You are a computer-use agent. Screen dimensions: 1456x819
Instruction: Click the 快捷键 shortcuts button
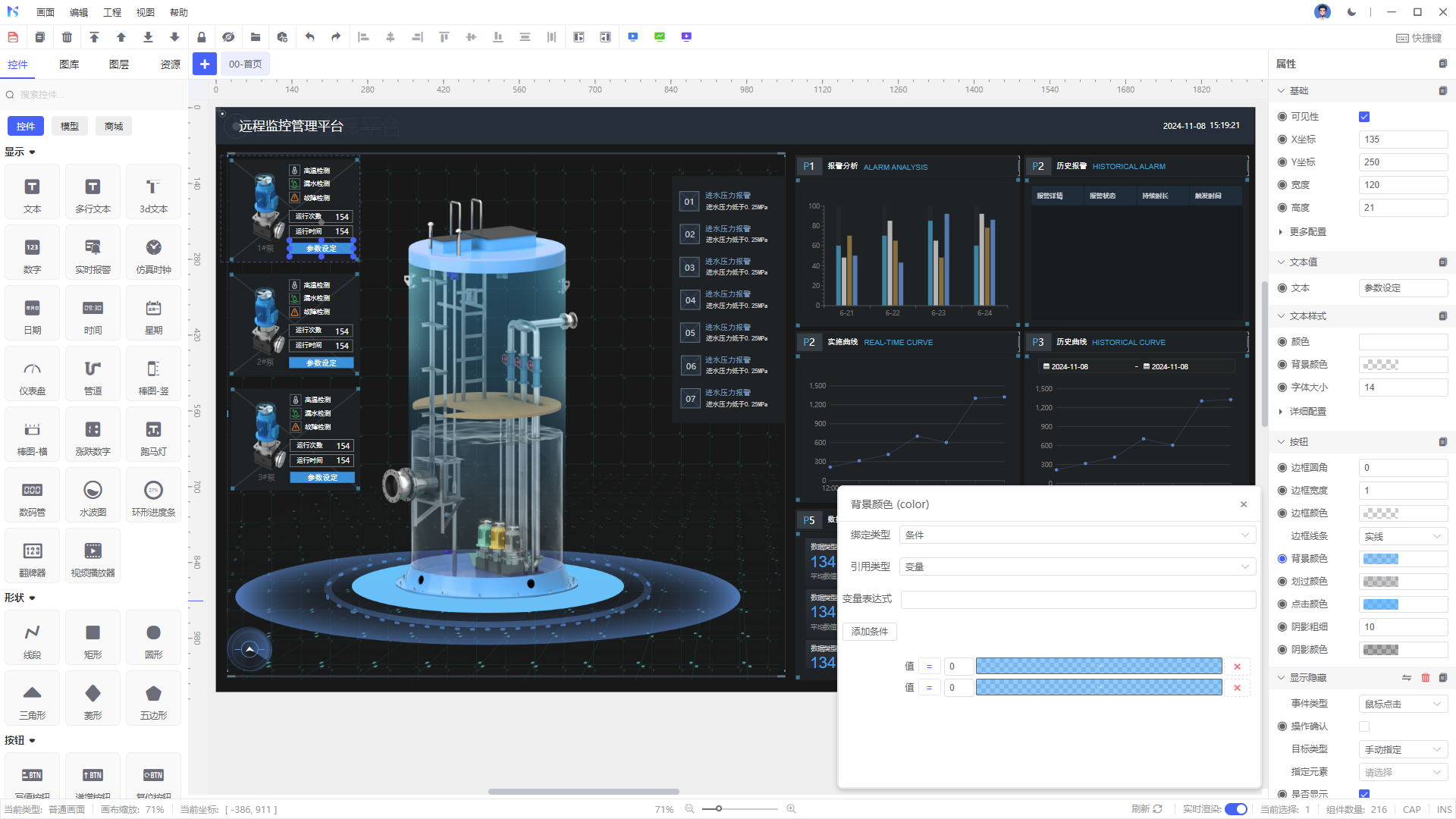[x=1419, y=38]
